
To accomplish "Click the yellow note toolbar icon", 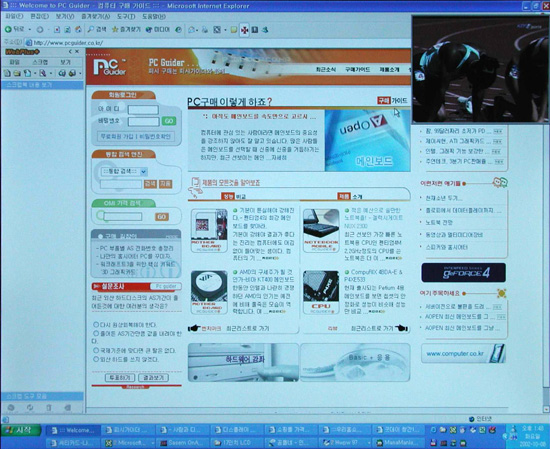I will point(234,30).
